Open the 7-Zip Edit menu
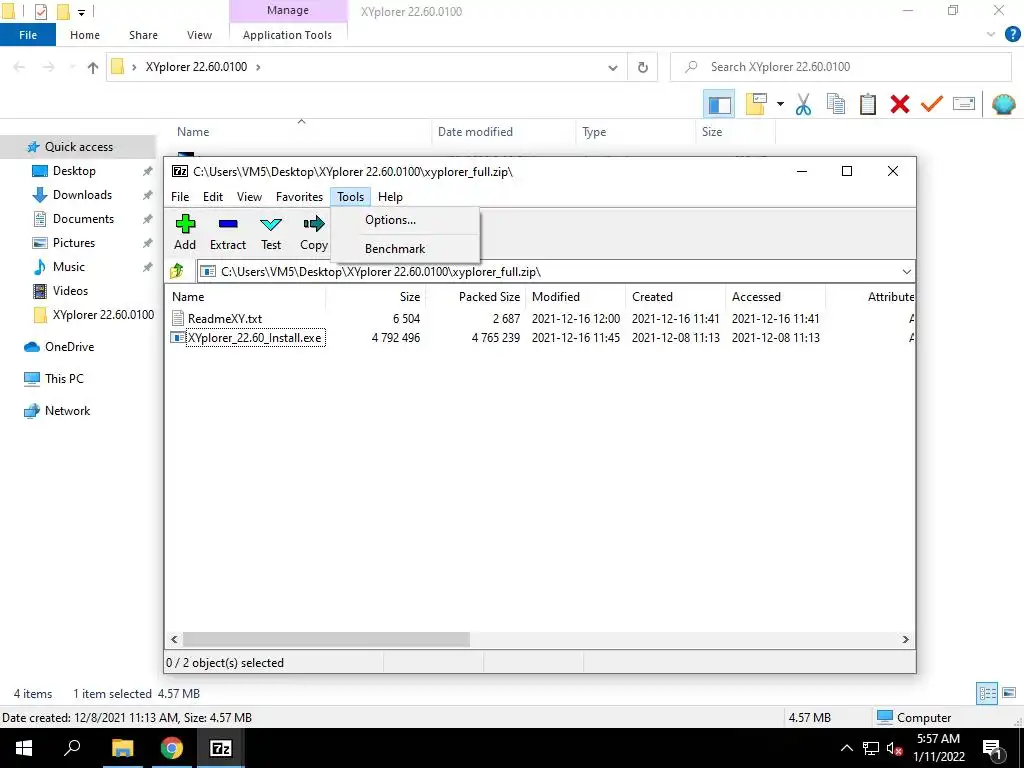The height and width of the screenshot is (768, 1024). [213, 197]
